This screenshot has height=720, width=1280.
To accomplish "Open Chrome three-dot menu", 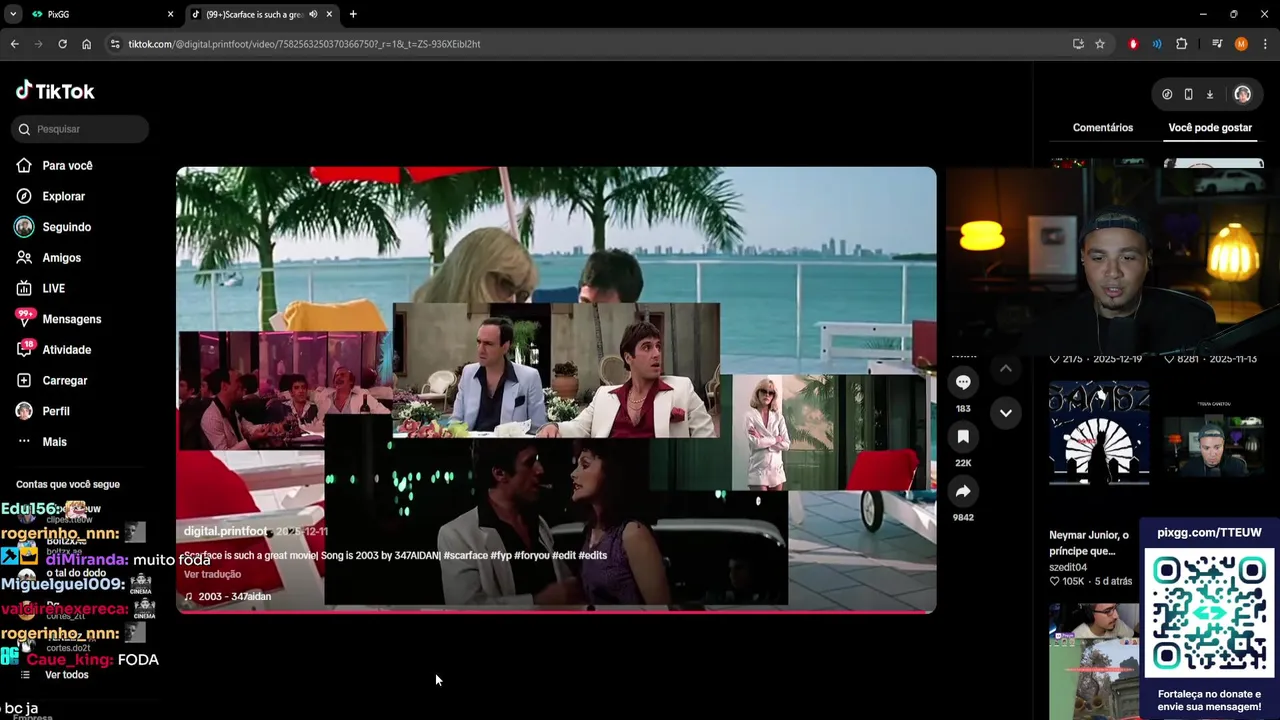I will (1265, 44).
